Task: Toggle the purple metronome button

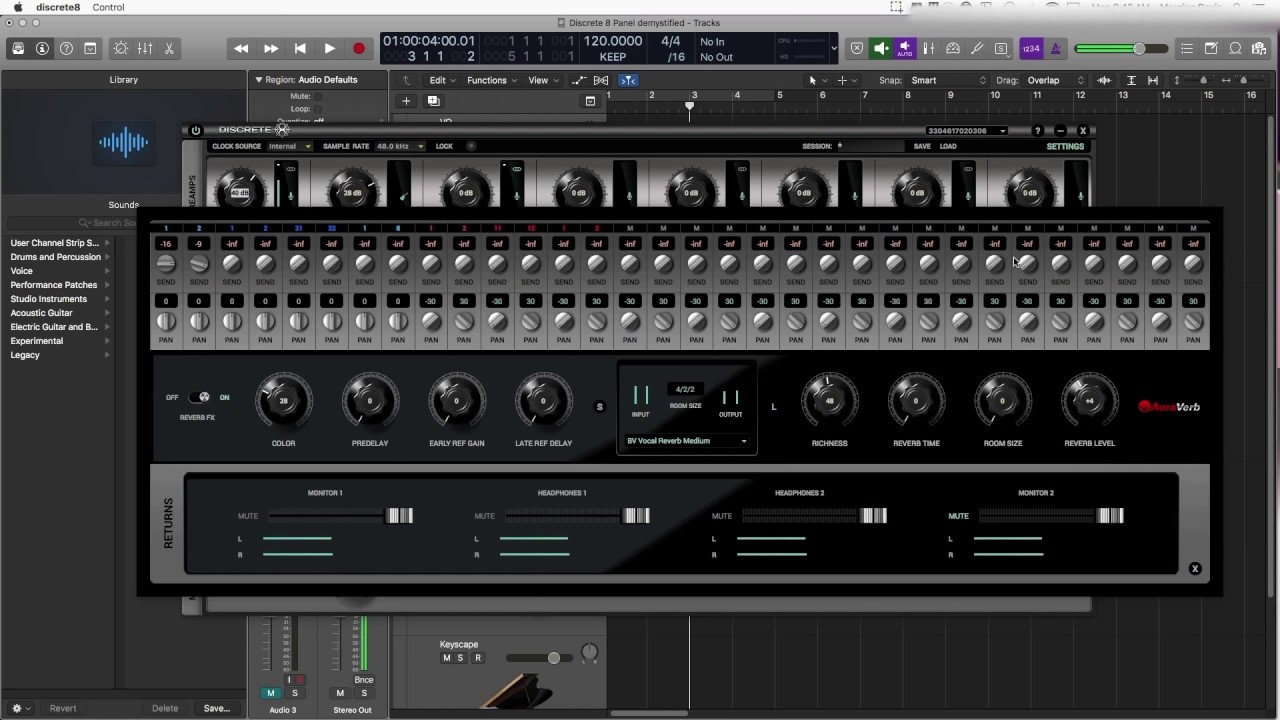Action: [x=1054, y=48]
